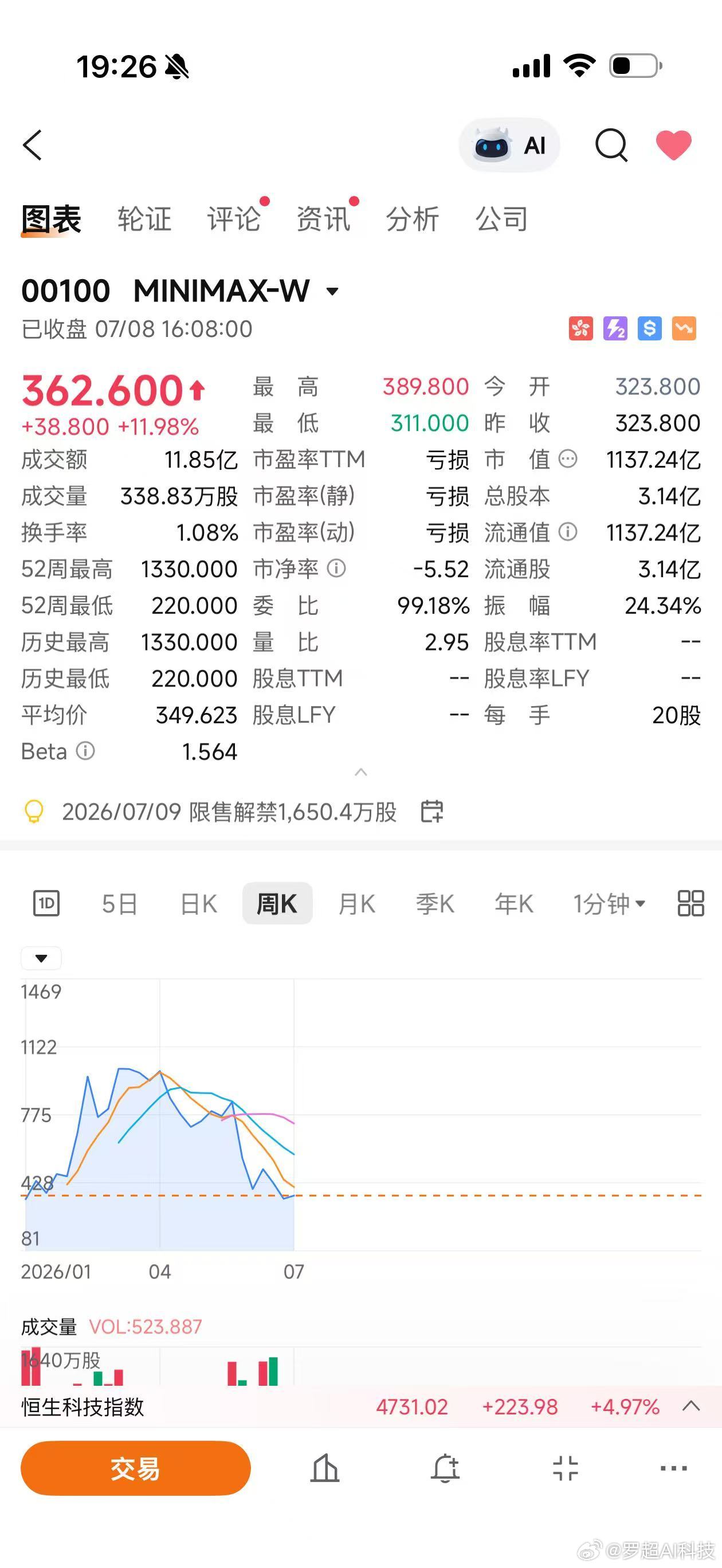
Task: Tap the 平均价 value 349.623
Action: coord(197,715)
